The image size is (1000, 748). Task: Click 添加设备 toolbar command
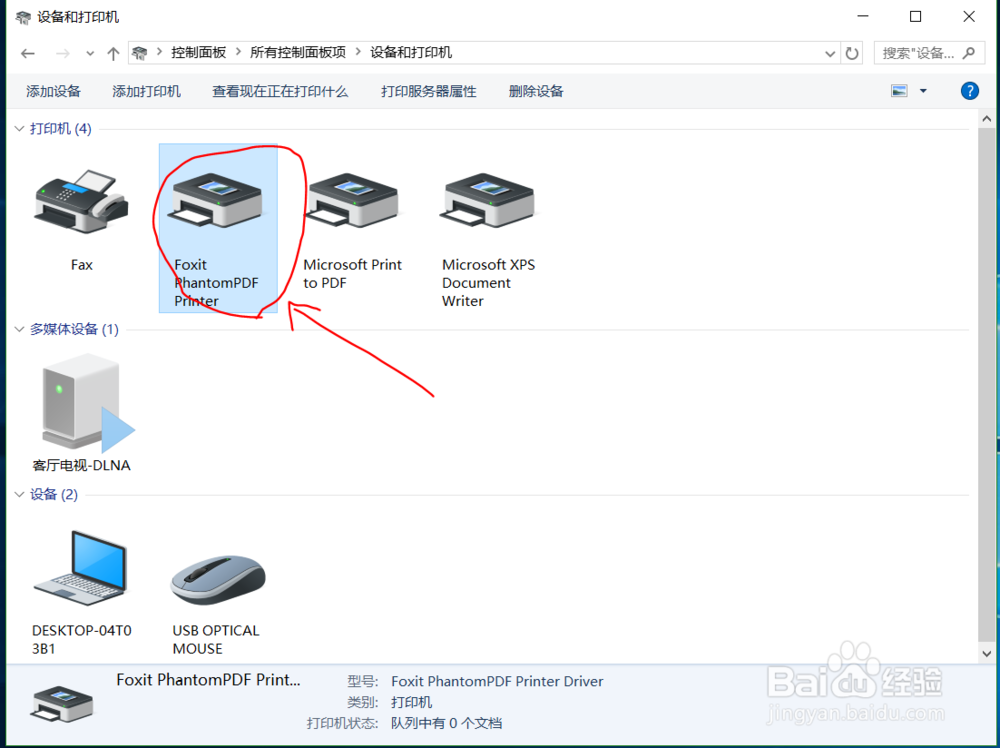pyautogui.click(x=54, y=91)
